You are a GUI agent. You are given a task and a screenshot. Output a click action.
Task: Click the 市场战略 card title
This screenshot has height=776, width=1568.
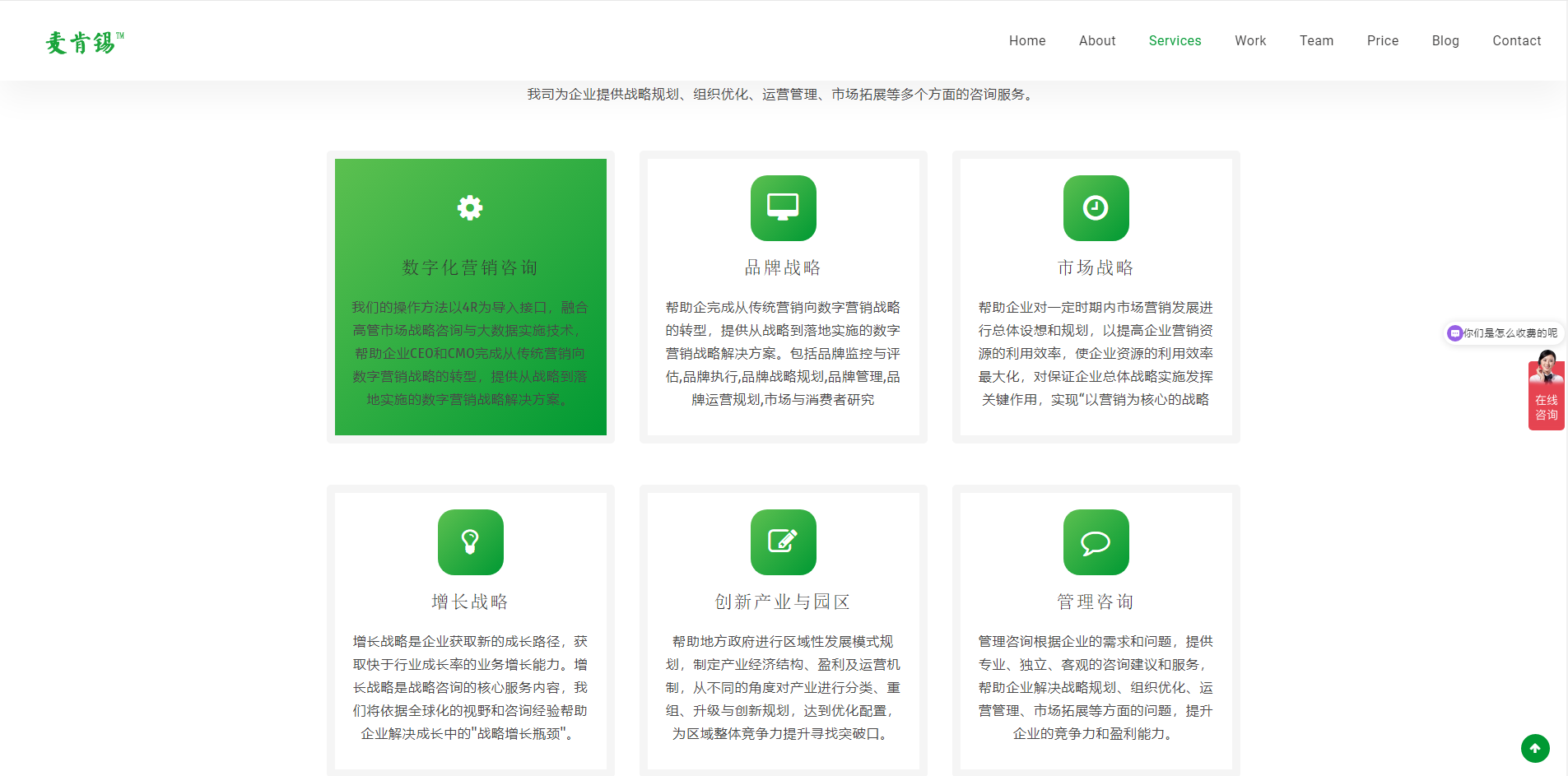(1096, 267)
